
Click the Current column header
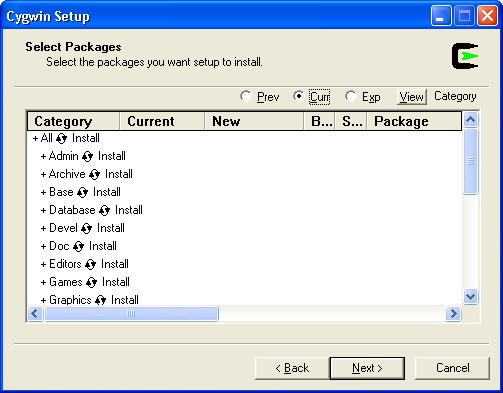pyautogui.click(x=162, y=121)
